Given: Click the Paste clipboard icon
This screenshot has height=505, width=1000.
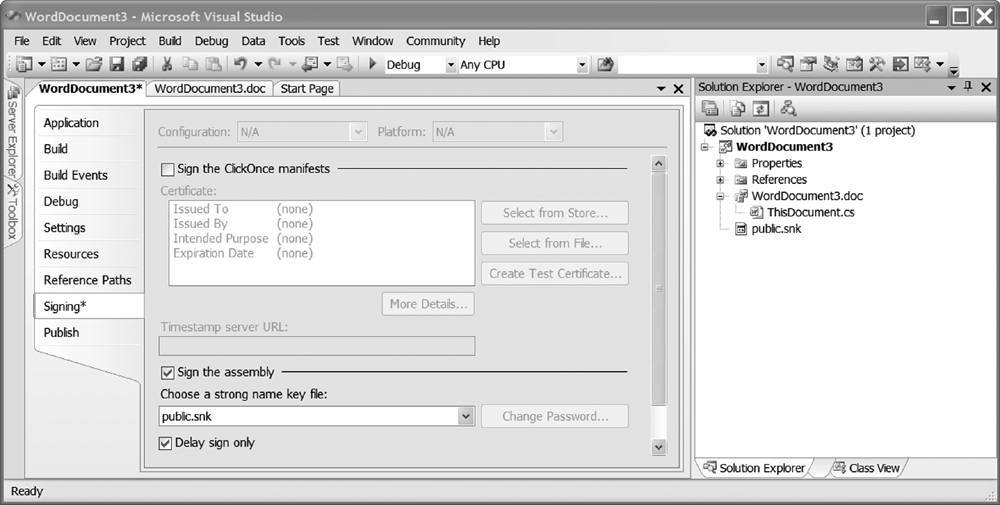Looking at the screenshot, I should pos(213,64).
